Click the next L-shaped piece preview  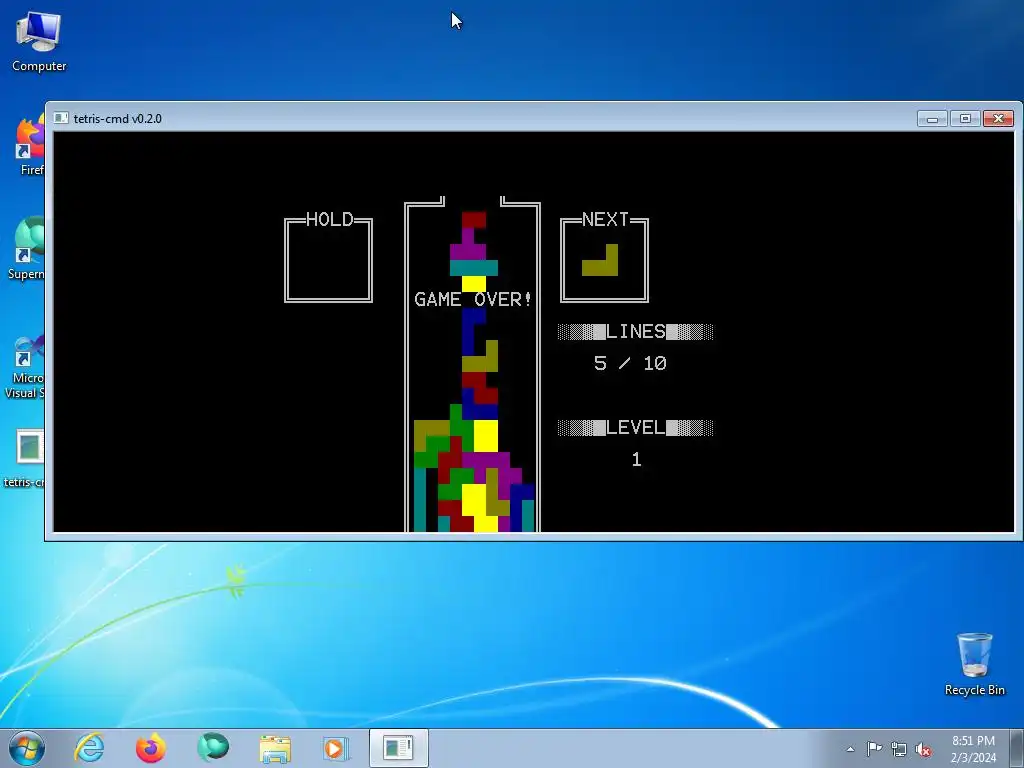pos(600,260)
